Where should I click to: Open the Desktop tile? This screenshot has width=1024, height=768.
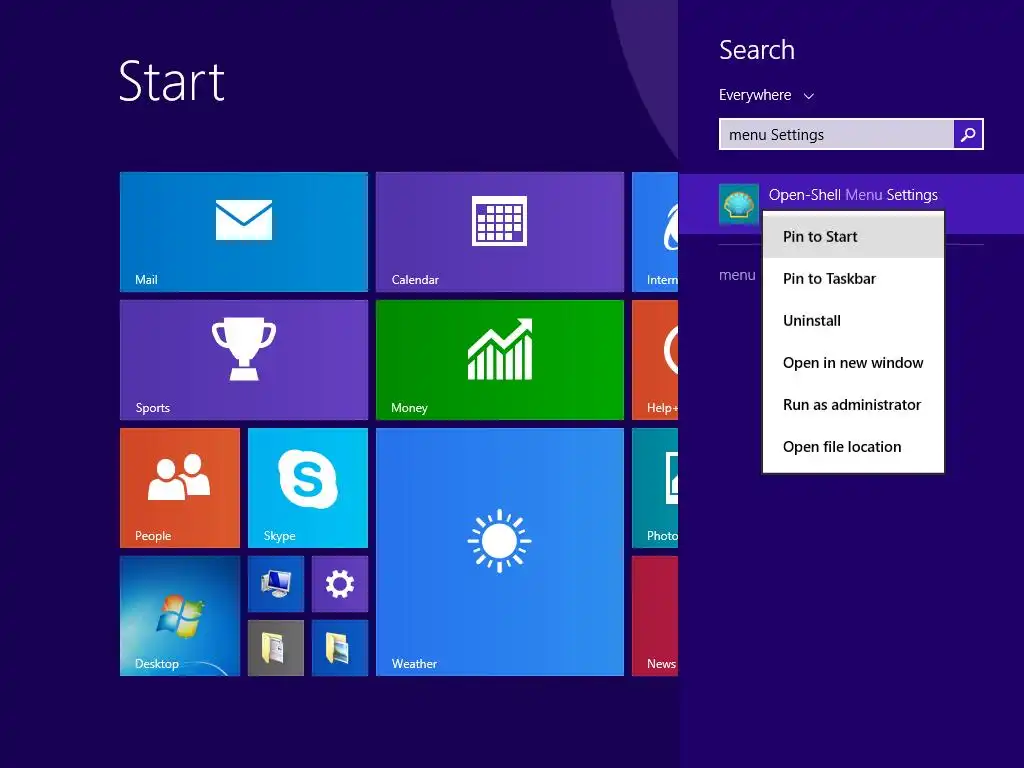coord(180,616)
